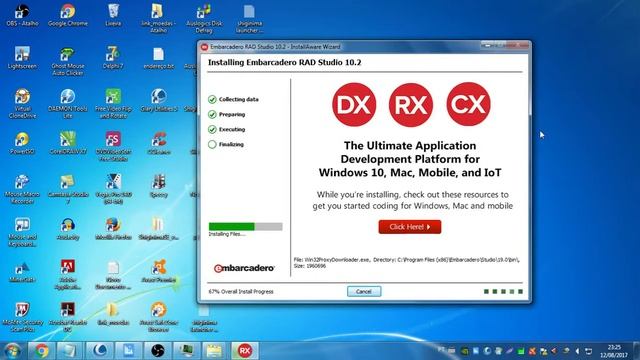
Task: Open OBS shortcut on desktop
Action: pos(22,15)
